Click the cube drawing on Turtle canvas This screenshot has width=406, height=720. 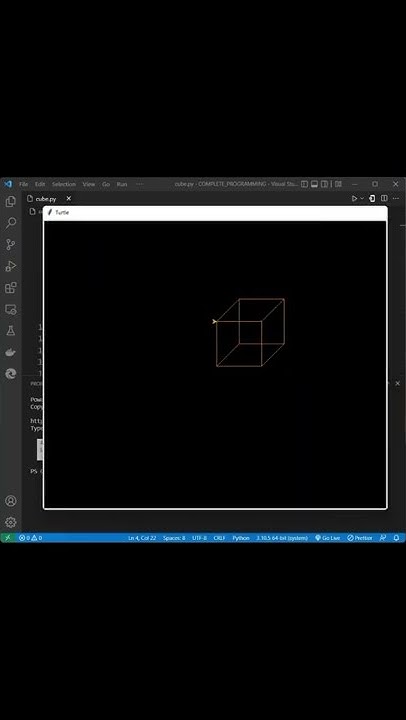(x=250, y=332)
